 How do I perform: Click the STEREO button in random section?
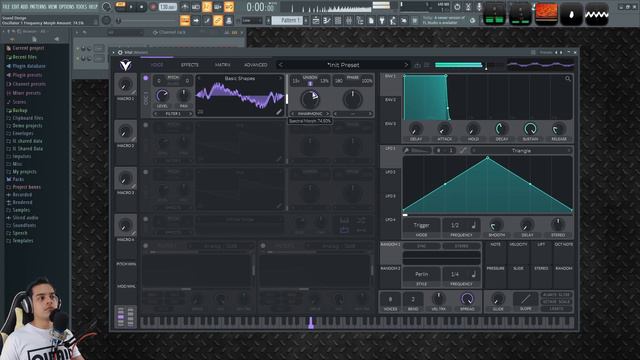pos(462,246)
